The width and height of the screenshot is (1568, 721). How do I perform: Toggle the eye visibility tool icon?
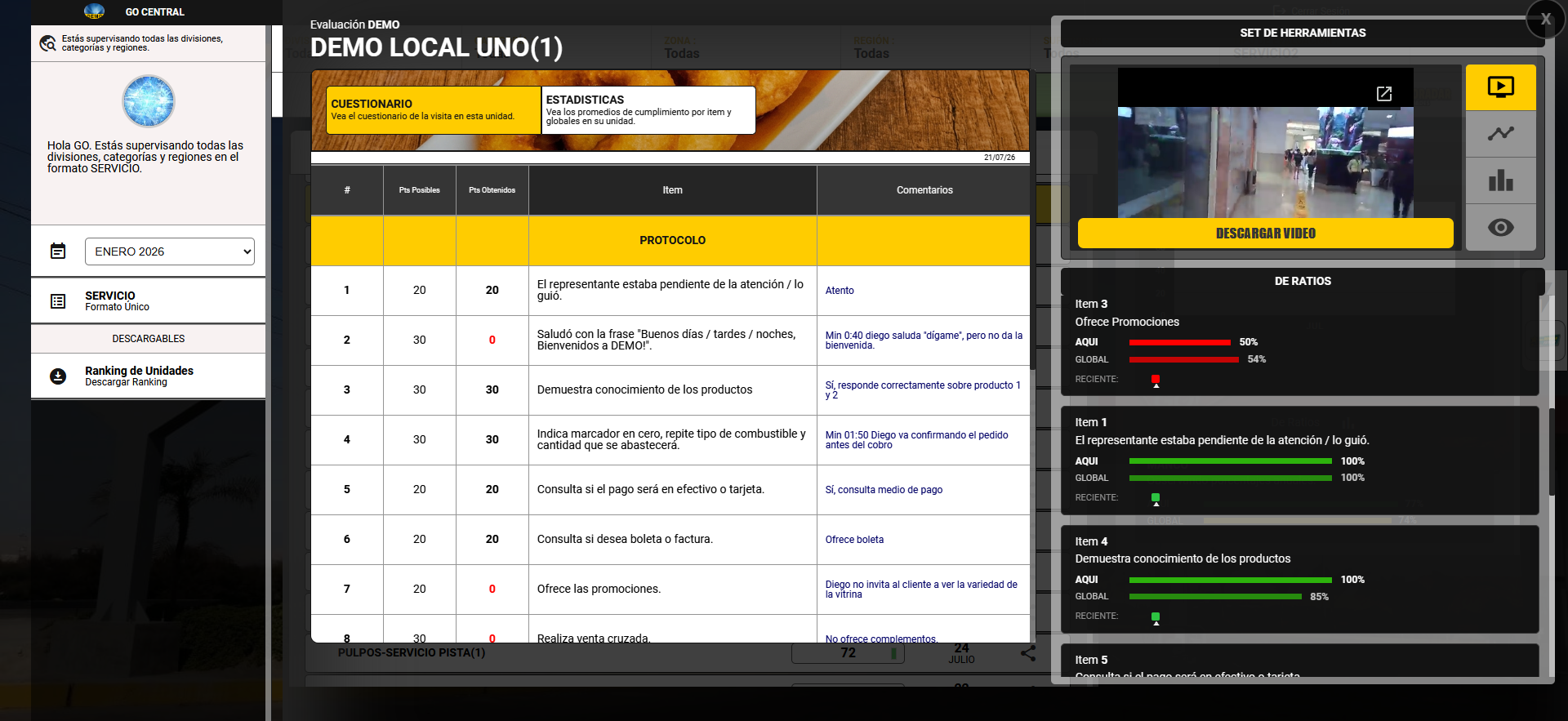pyautogui.click(x=1501, y=227)
